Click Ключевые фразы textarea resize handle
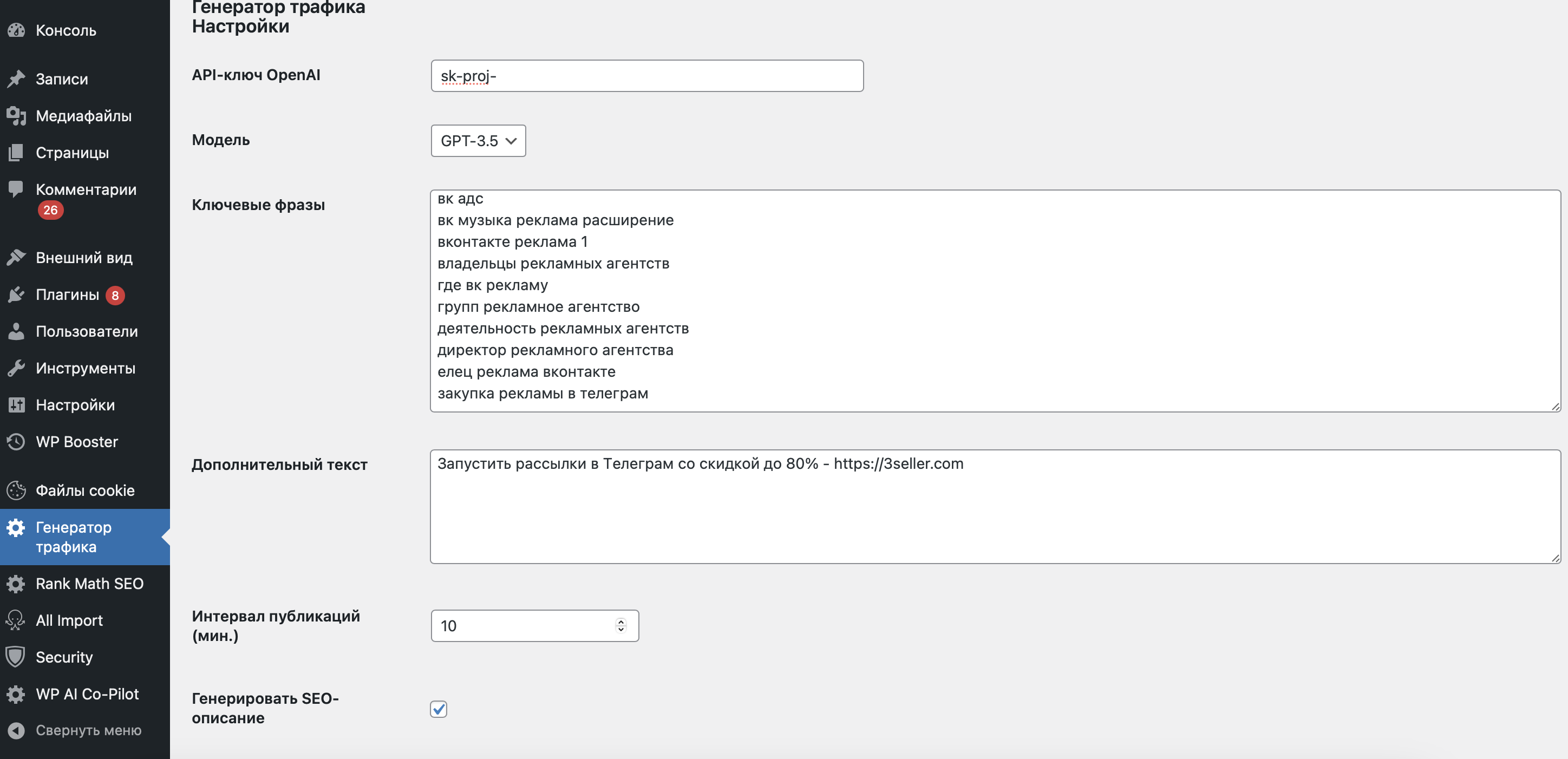Viewport: 1568px width, 759px height. click(x=1555, y=407)
